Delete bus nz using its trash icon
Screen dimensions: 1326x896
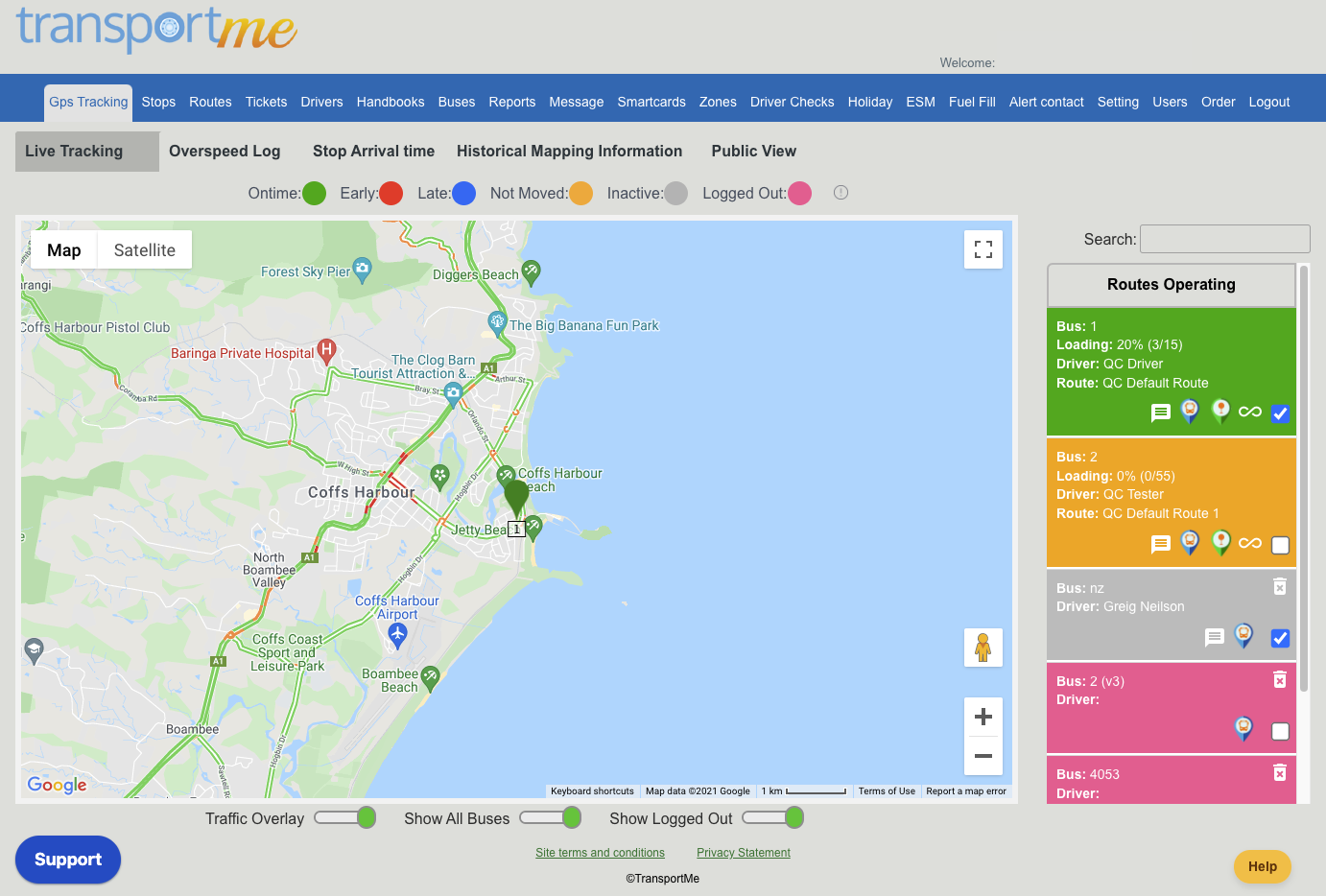point(1279,587)
